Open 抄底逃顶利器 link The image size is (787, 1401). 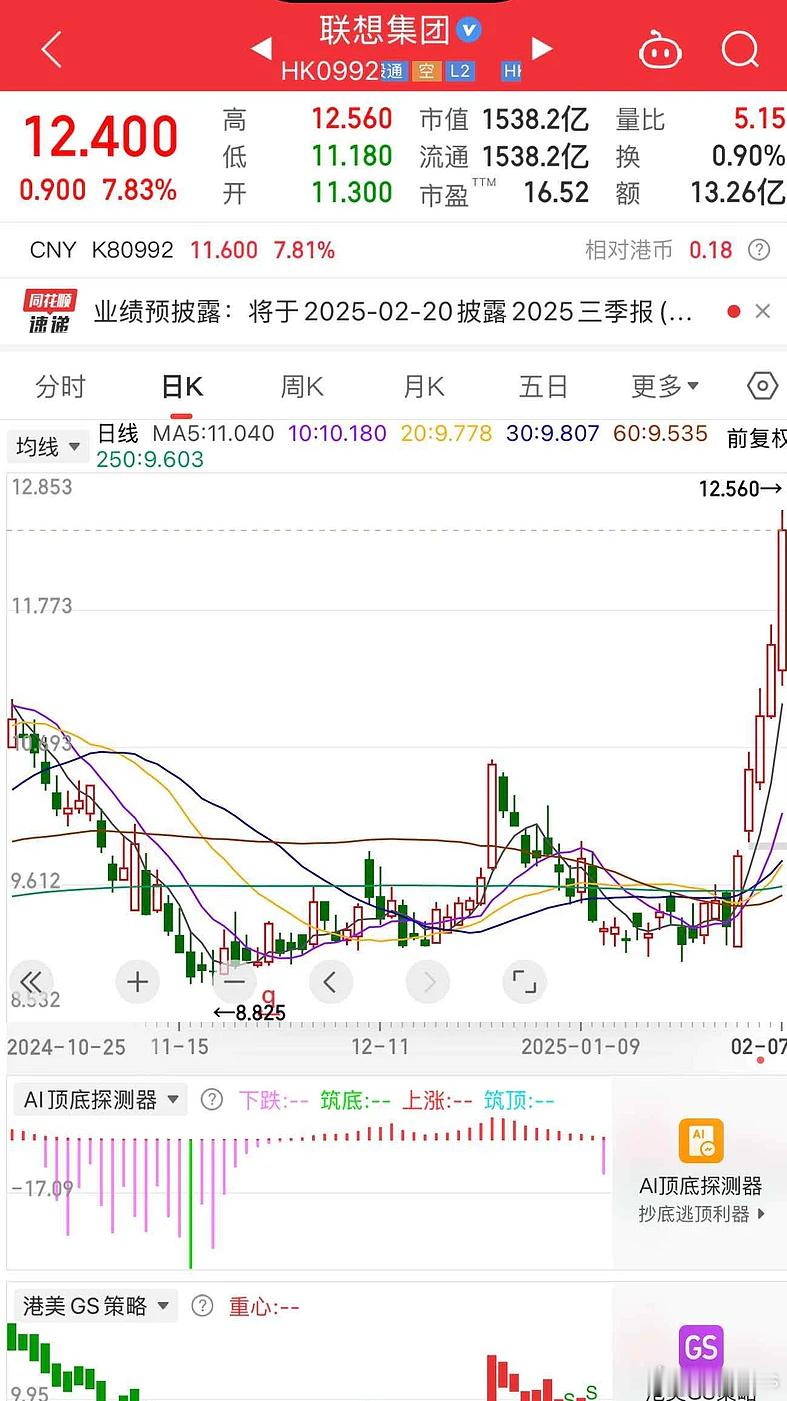[702, 1214]
